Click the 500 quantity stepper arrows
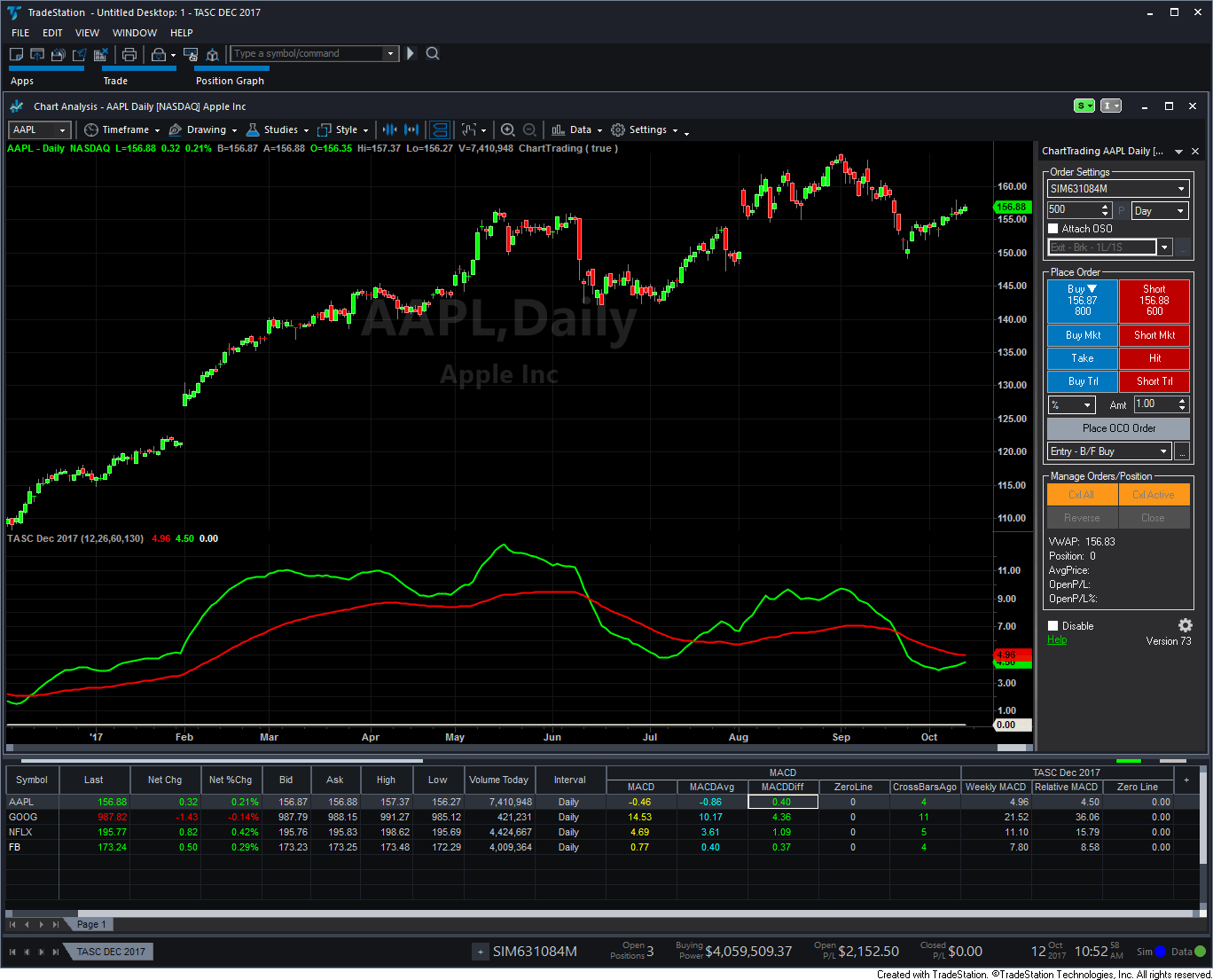 [x=1105, y=210]
